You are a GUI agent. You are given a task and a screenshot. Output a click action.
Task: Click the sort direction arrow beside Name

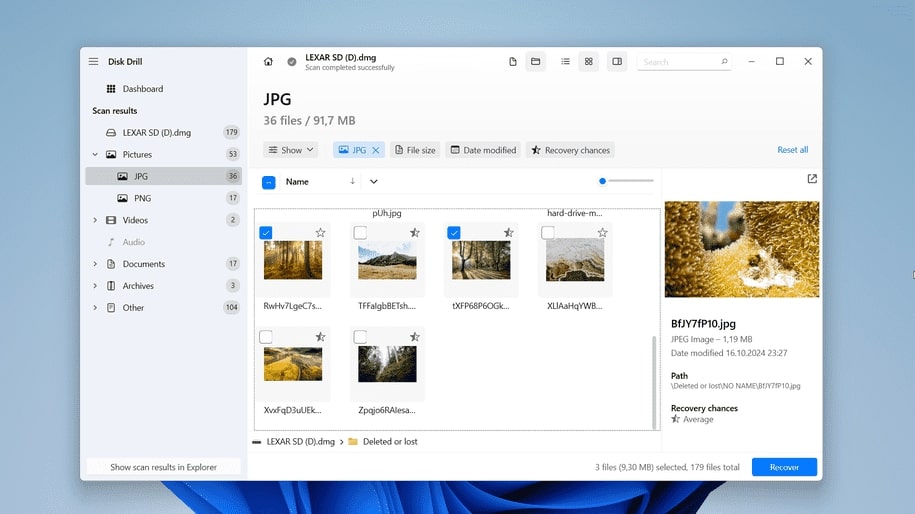click(352, 181)
